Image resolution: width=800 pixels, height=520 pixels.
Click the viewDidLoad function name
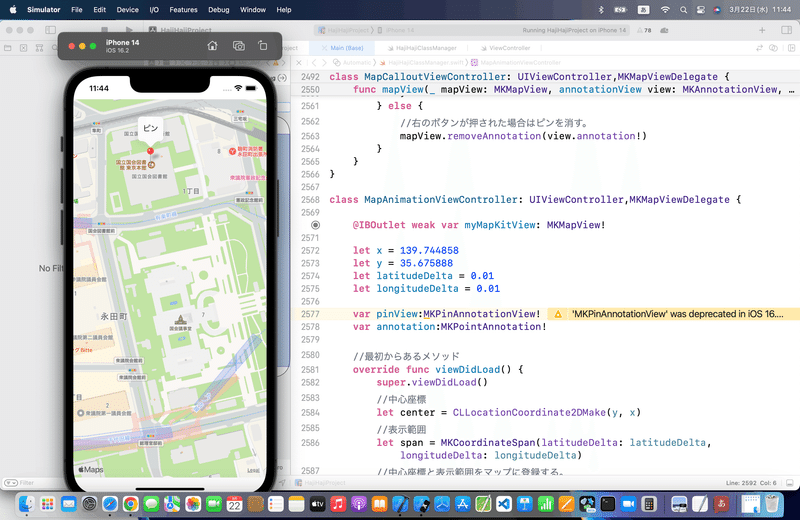(x=467, y=369)
